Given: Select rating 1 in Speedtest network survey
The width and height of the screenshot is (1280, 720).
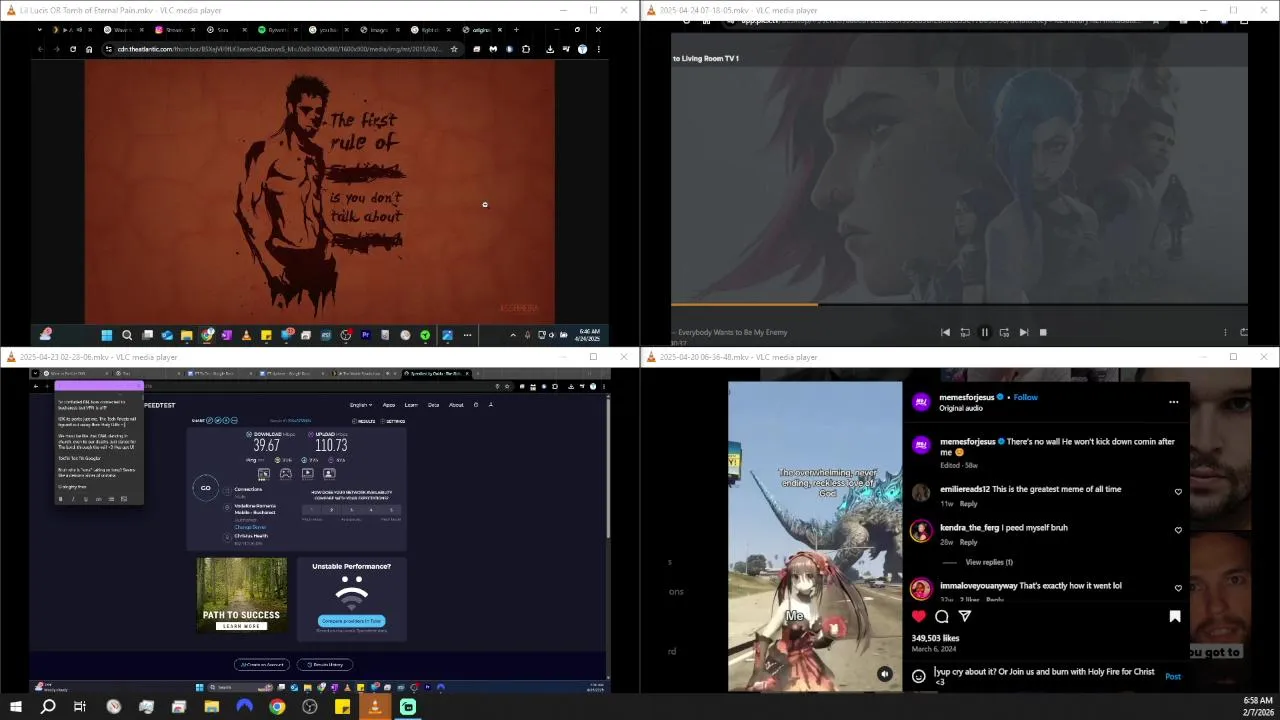Looking at the screenshot, I should pyautogui.click(x=312, y=510).
